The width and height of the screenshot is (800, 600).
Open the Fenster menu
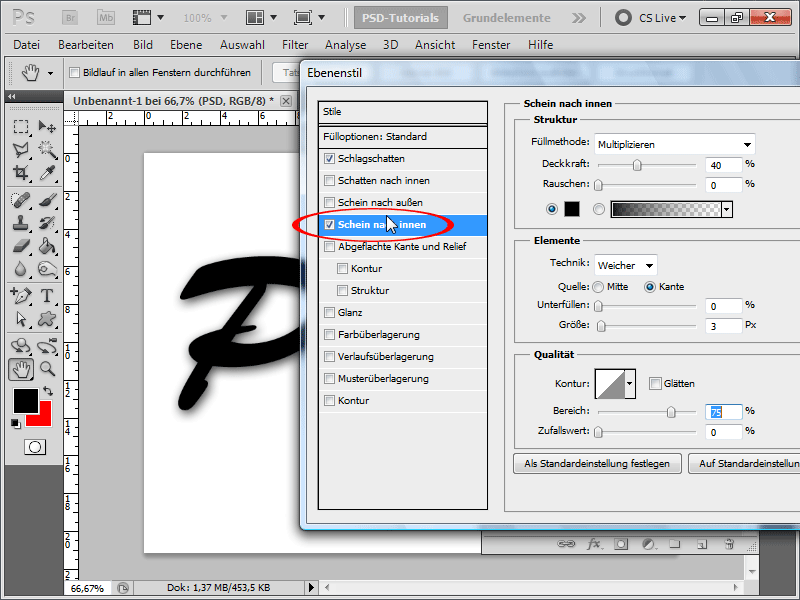pyautogui.click(x=491, y=45)
